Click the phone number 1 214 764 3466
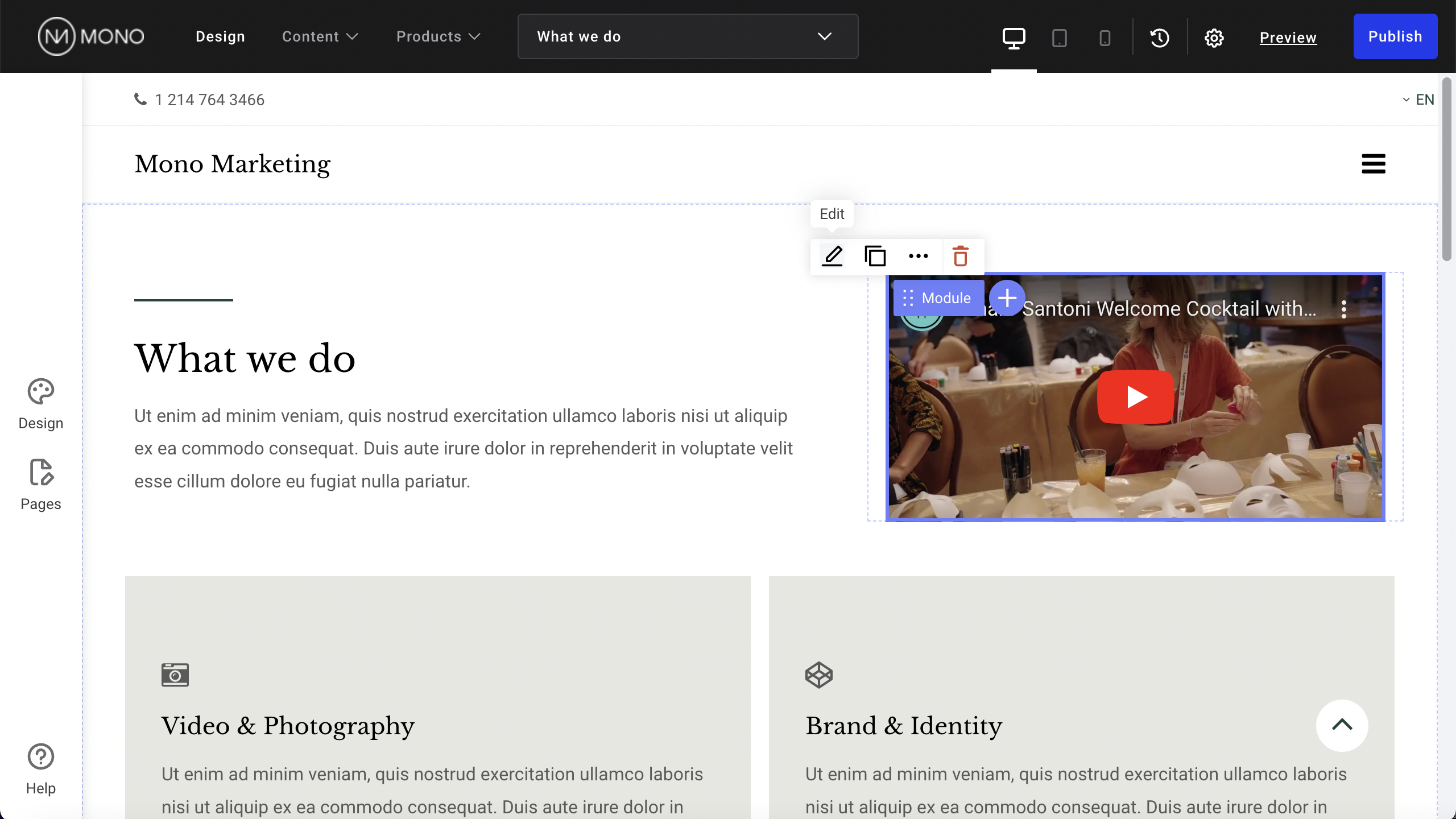Screen dimensions: 1456x819 (209, 100)
